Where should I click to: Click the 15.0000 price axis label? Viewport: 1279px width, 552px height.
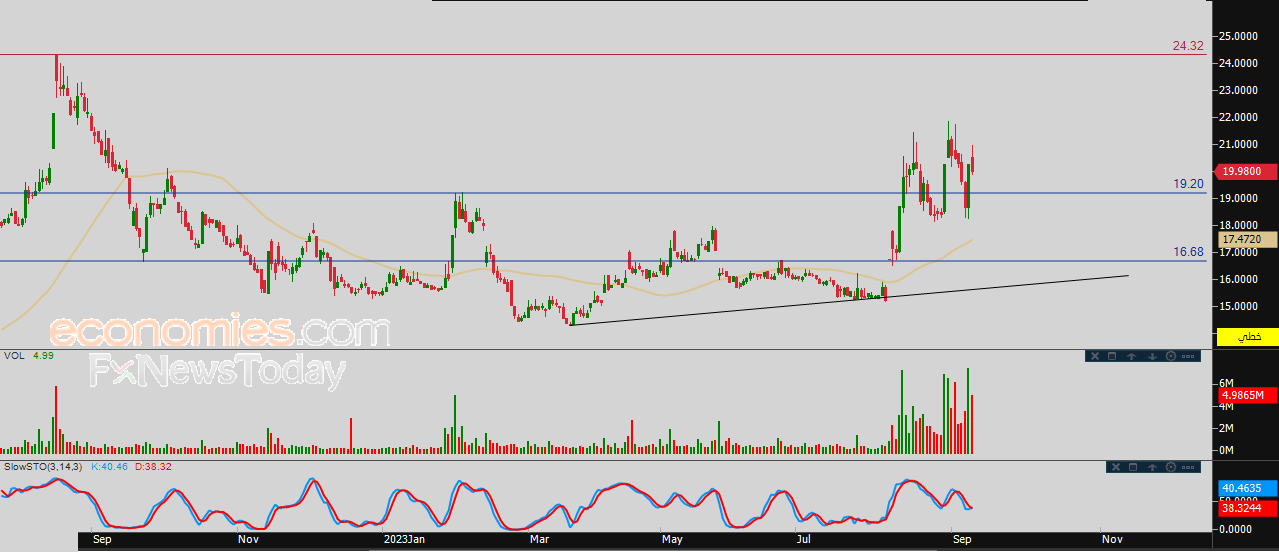1240,306
